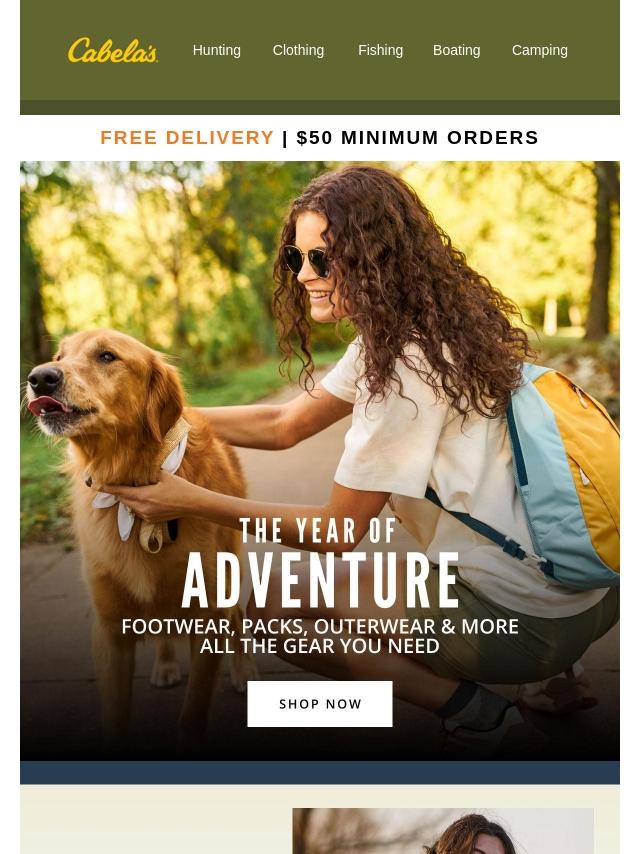Image resolution: width=640 pixels, height=854 pixels.
Task: Click the THE YEAR OF headline
Action: click(x=318, y=530)
